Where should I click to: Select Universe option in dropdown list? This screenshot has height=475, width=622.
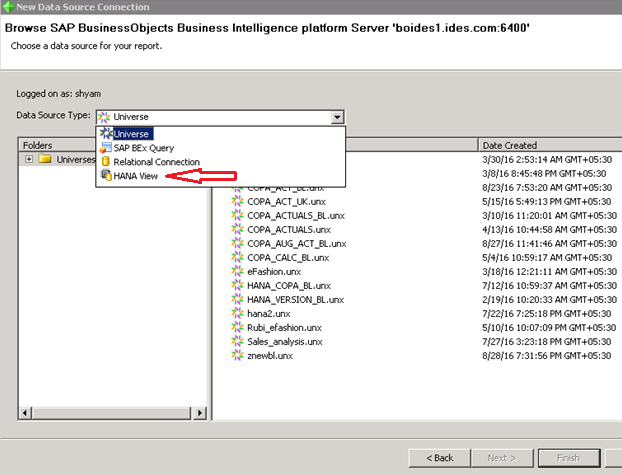(x=130, y=134)
